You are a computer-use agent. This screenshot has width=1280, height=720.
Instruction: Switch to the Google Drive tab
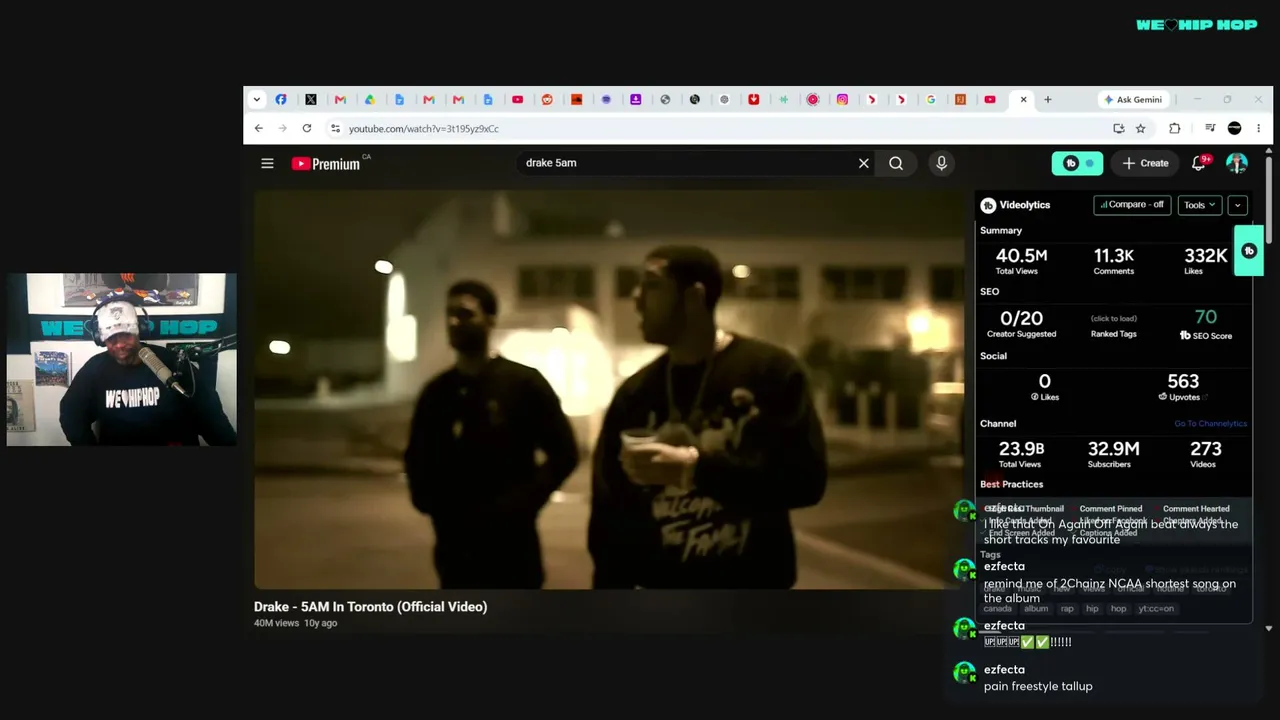[370, 99]
